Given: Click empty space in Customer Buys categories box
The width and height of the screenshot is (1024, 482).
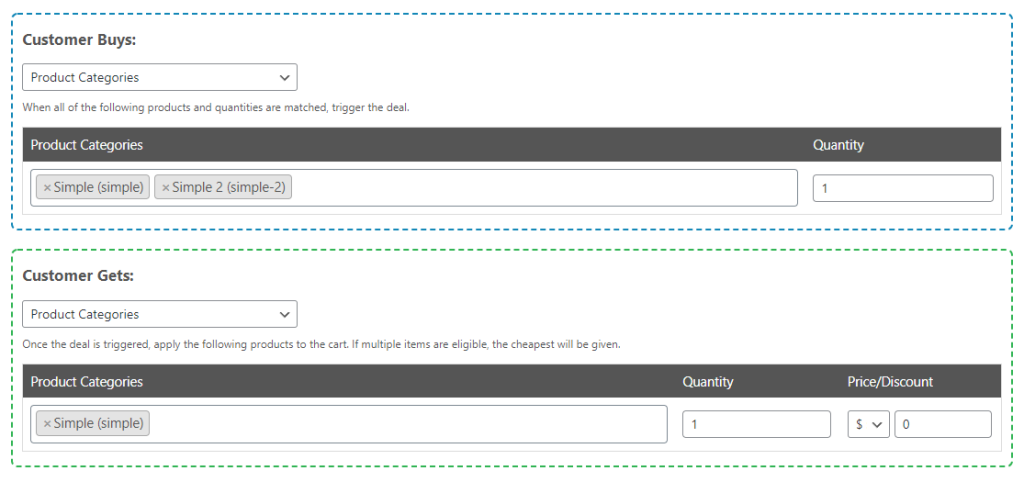Looking at the screenshot, I should (x=540, y=188).
